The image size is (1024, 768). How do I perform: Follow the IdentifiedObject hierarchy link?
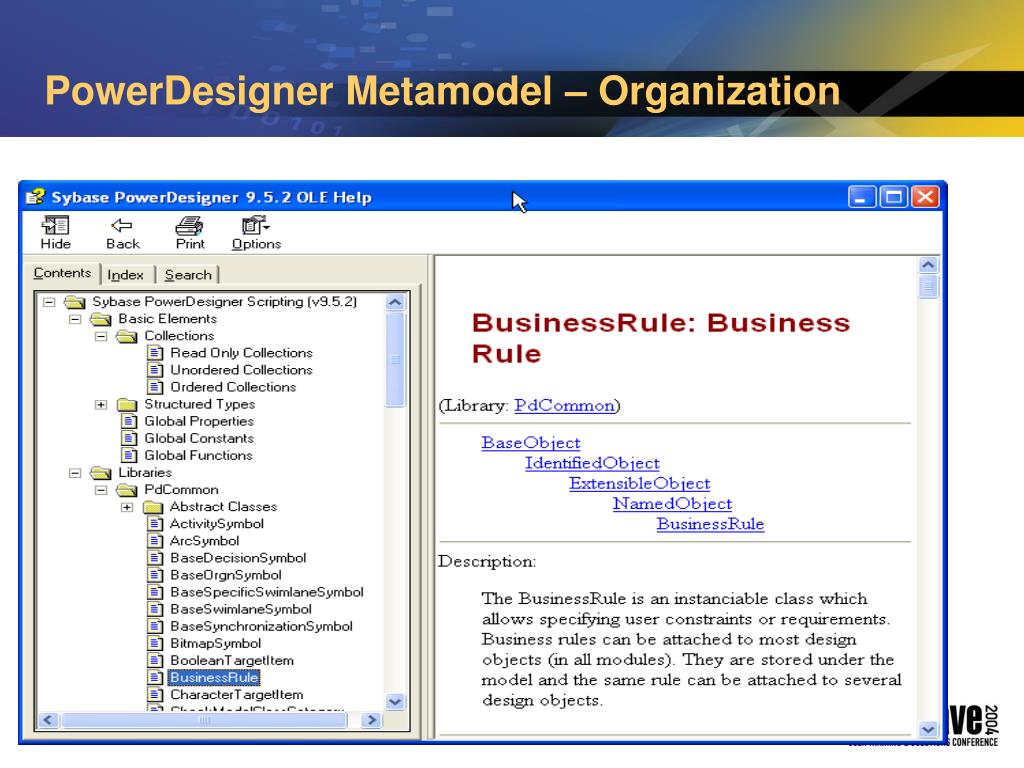[592, 463]
